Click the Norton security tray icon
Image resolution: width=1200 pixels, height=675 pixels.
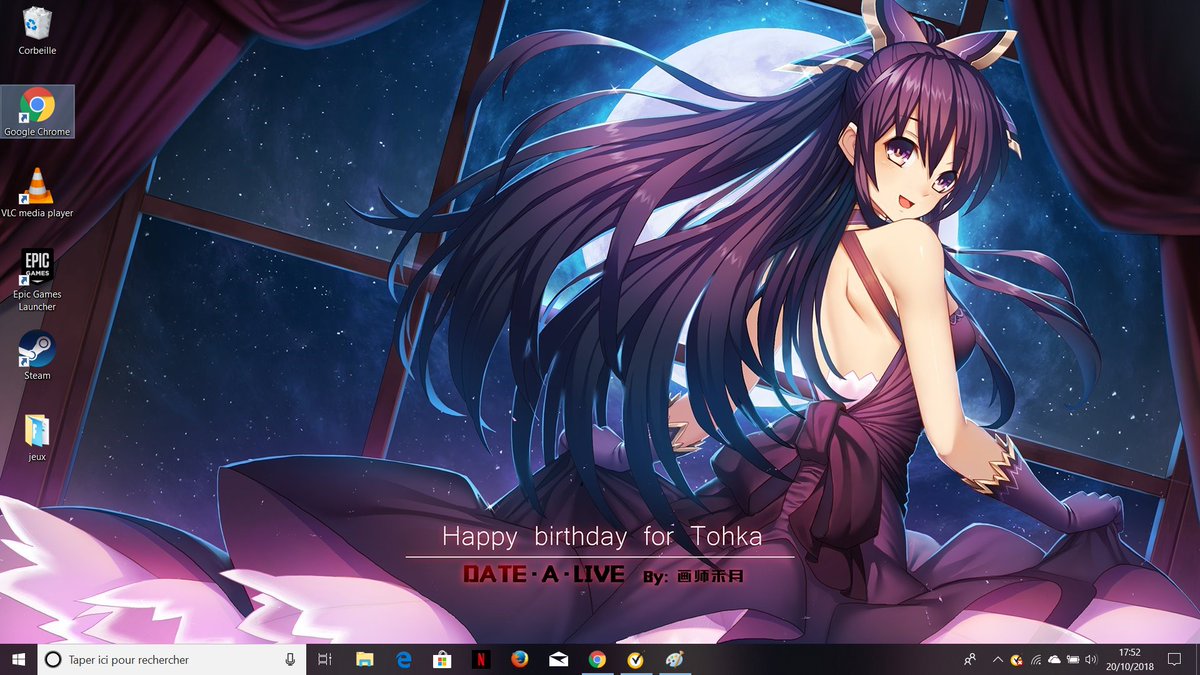1016,659
